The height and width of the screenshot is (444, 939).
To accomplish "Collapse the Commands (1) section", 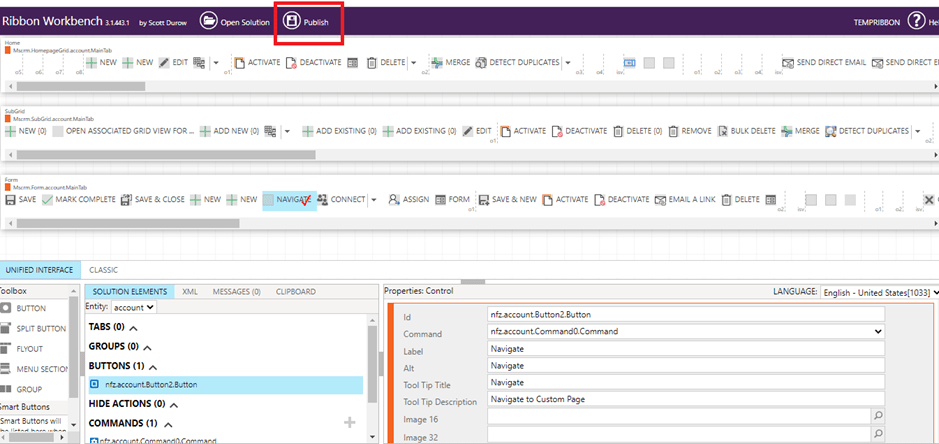I will point(165,423).
